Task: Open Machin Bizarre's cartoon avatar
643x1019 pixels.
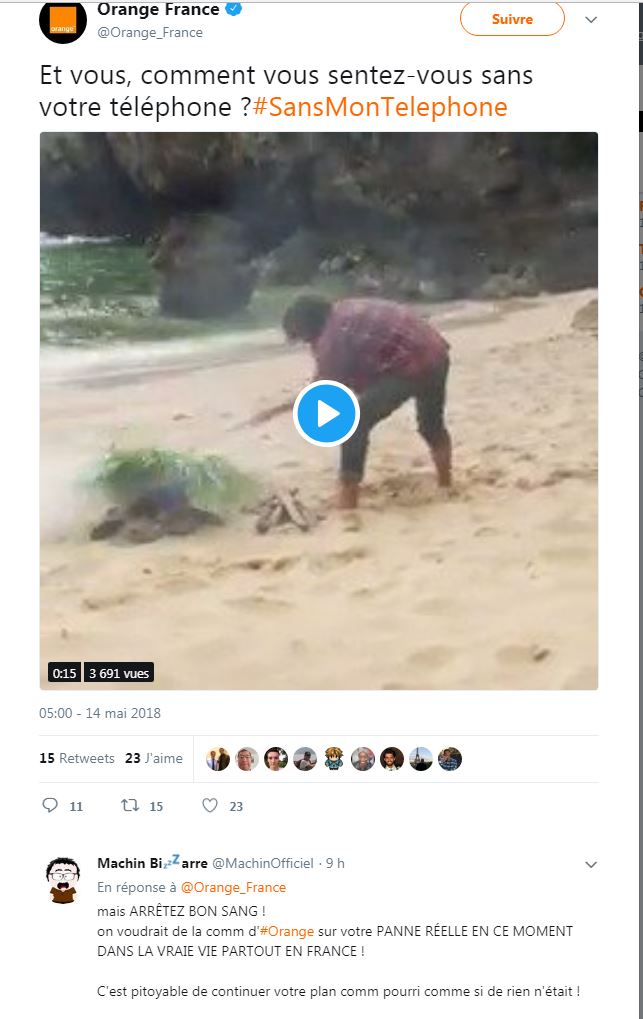Action: pyautogui.click(x=63, y=881)
